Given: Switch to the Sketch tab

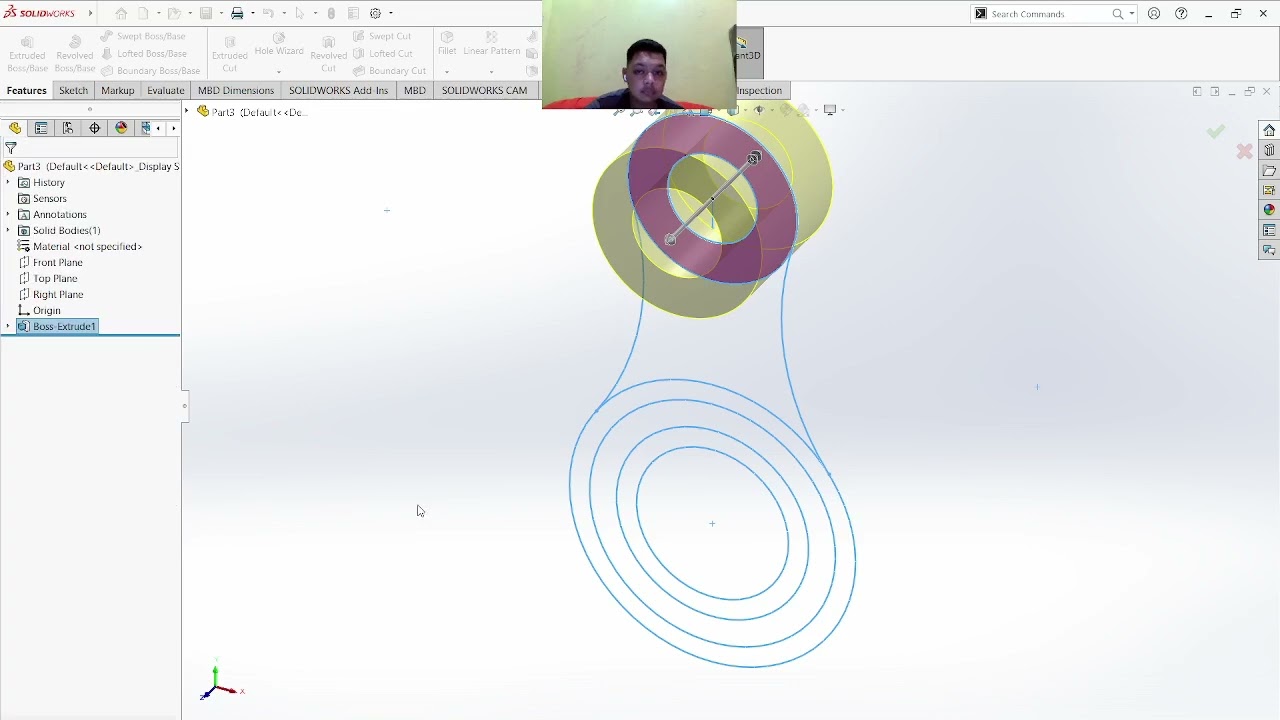Looking at the screenshot, I should (x=73, y=90).
